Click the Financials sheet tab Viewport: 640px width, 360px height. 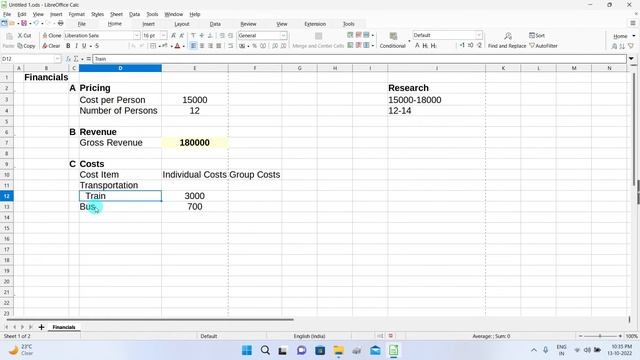[x=64, y=327]
